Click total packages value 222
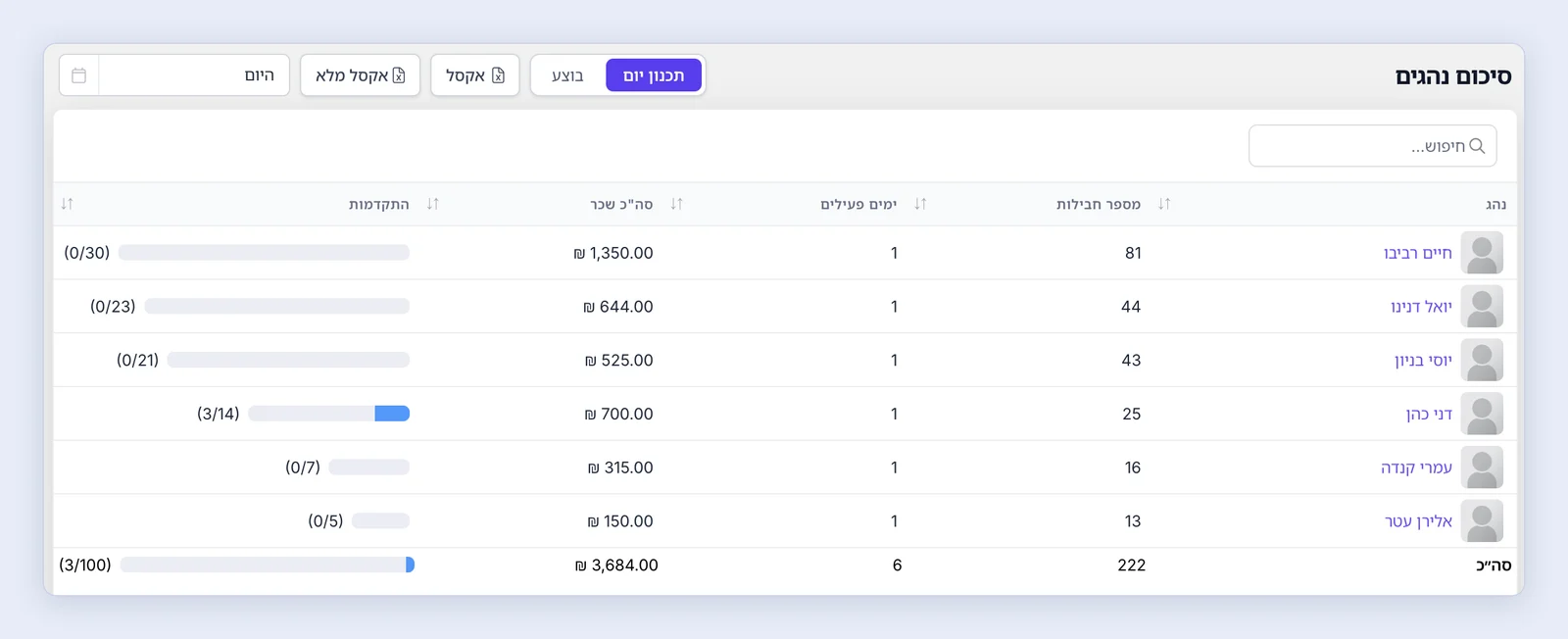 1132,565
